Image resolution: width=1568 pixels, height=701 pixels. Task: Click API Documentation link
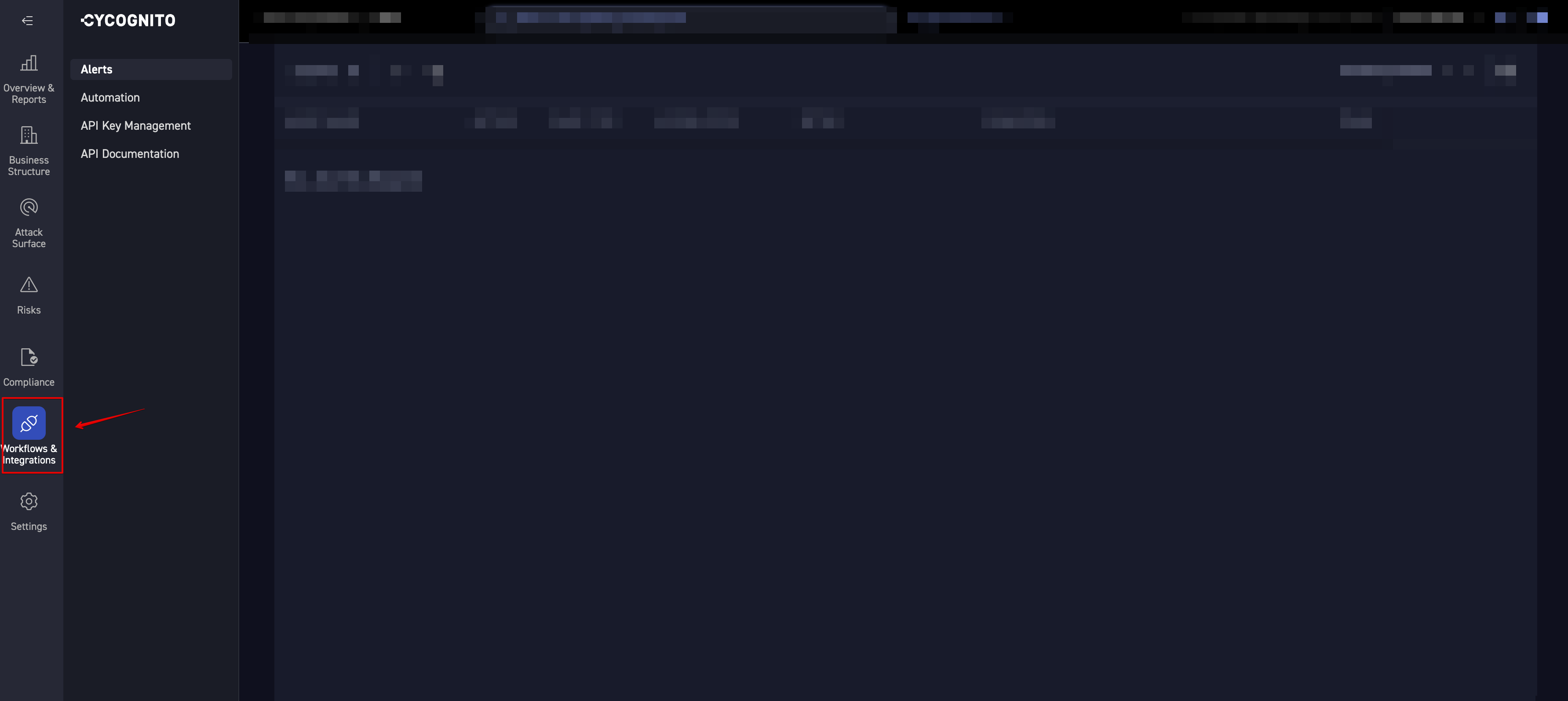click(x=130, y=153)
